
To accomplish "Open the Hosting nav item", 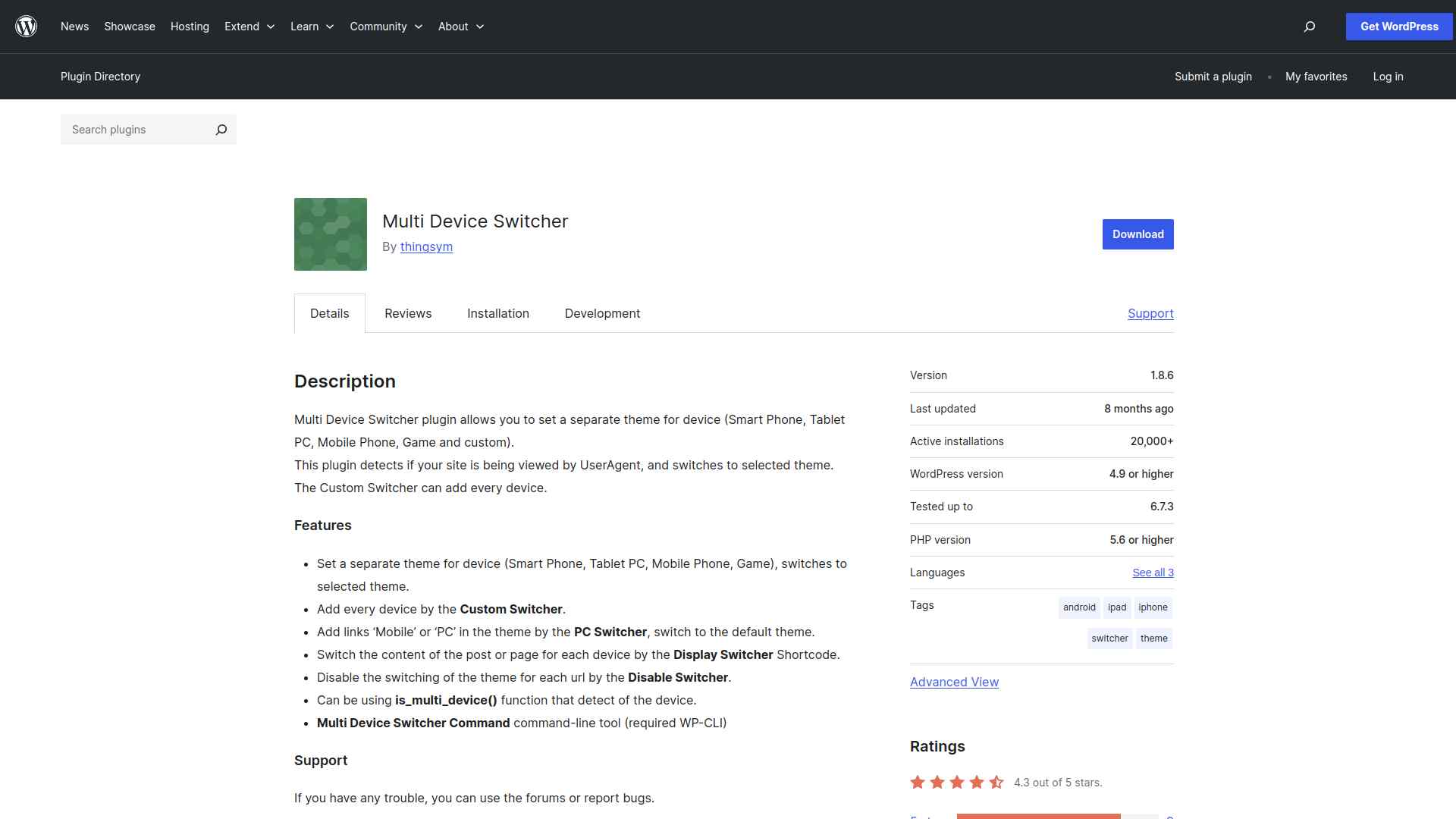I will 190,27.
